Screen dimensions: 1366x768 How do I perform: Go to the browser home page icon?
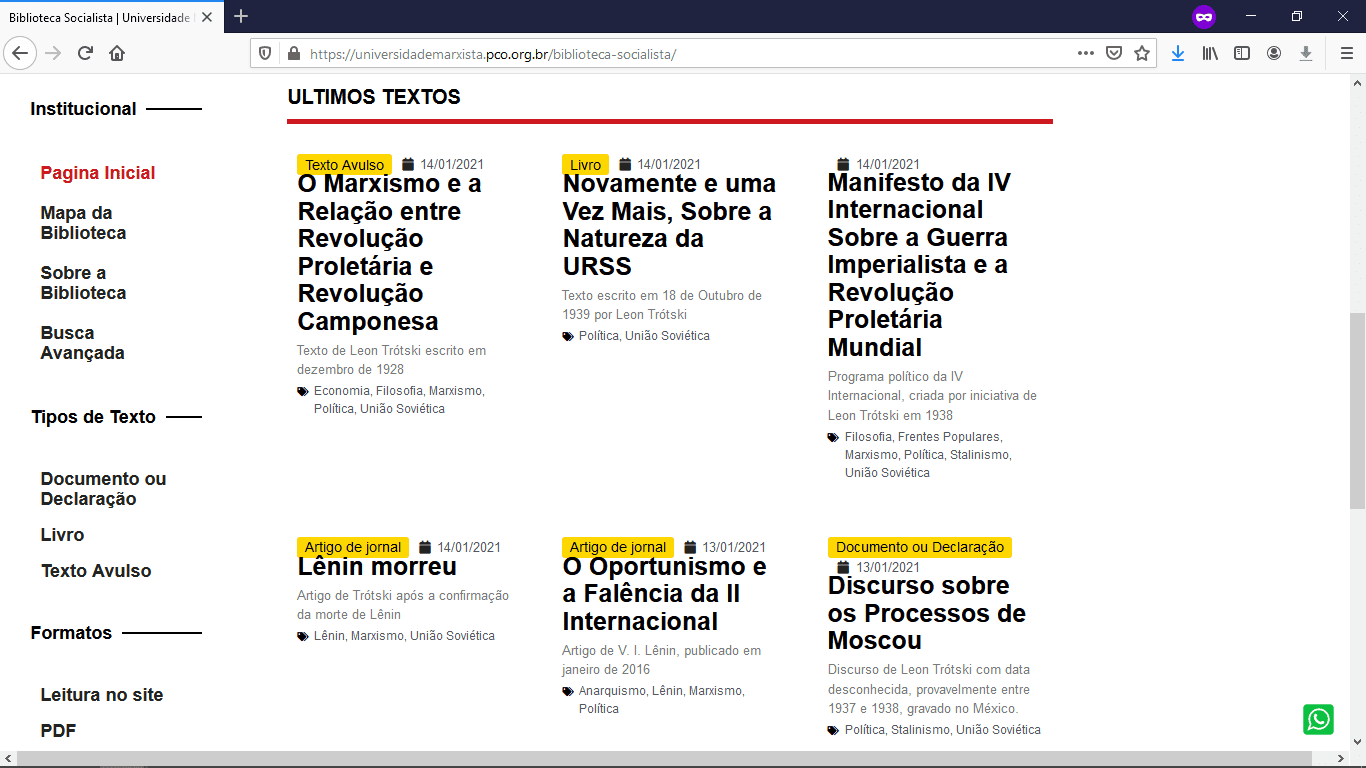[117, 54]
